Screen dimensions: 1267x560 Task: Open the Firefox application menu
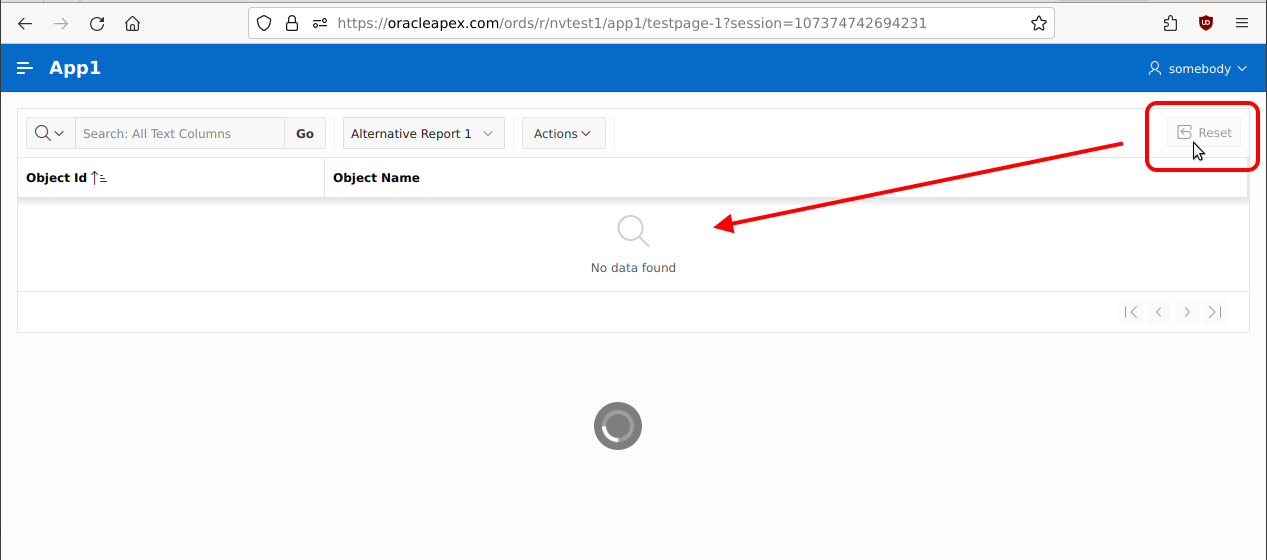point(1242,23)
